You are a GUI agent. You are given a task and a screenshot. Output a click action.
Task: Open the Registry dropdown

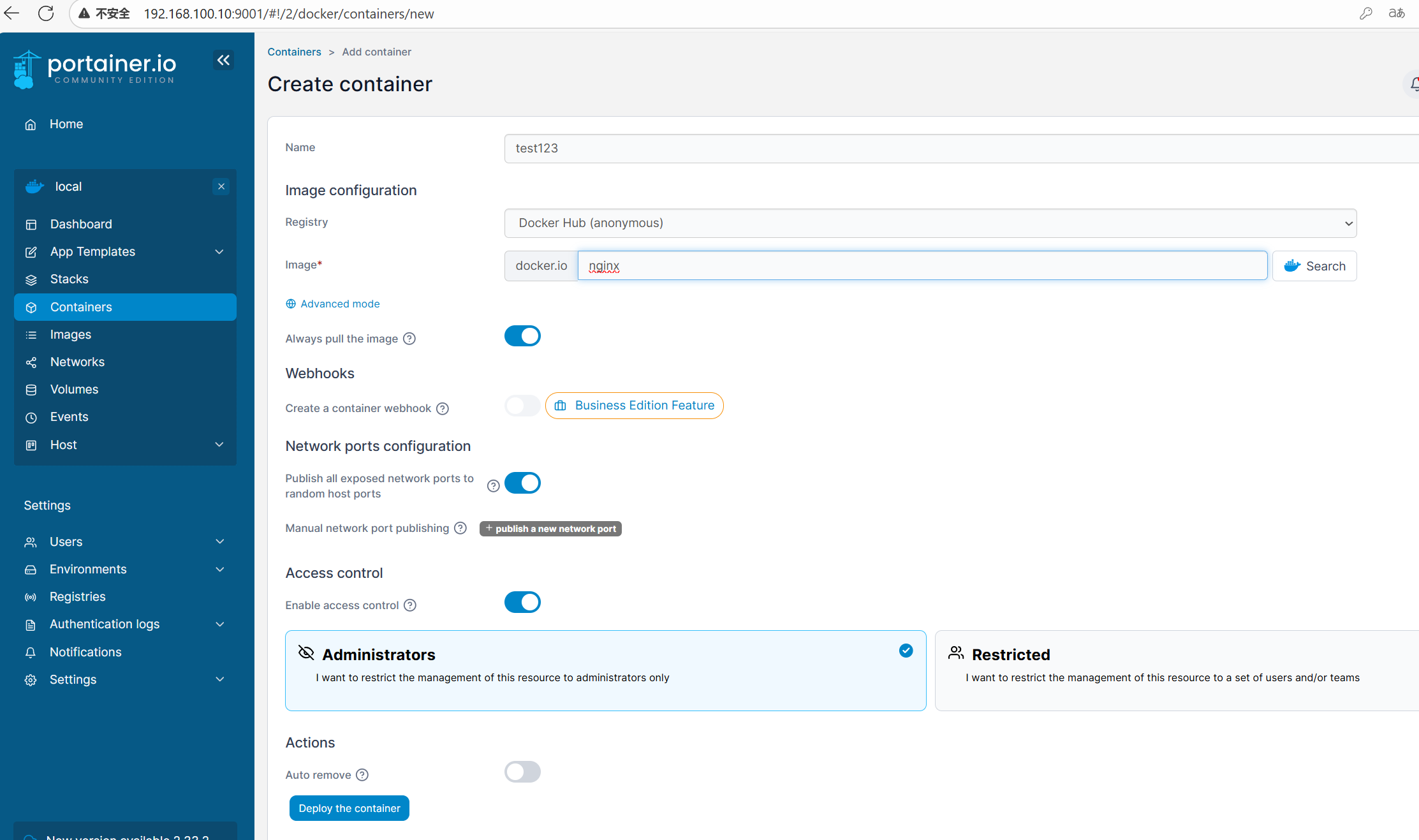[930, 223]
